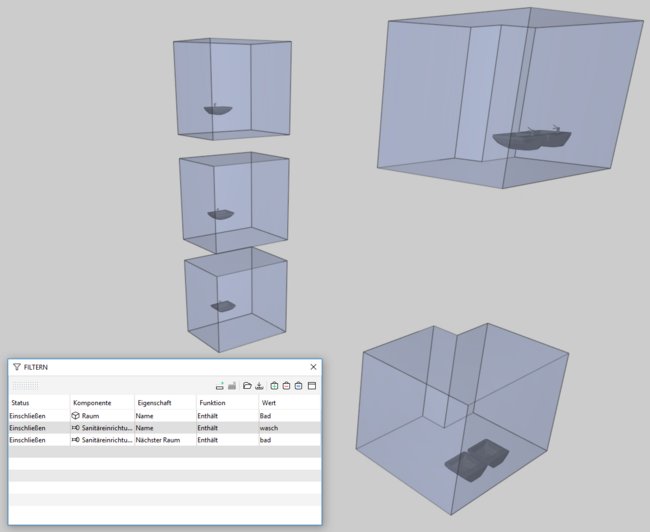
Task: Open 'Enthält' function in Raum row
Action: [x=227, y=415]
